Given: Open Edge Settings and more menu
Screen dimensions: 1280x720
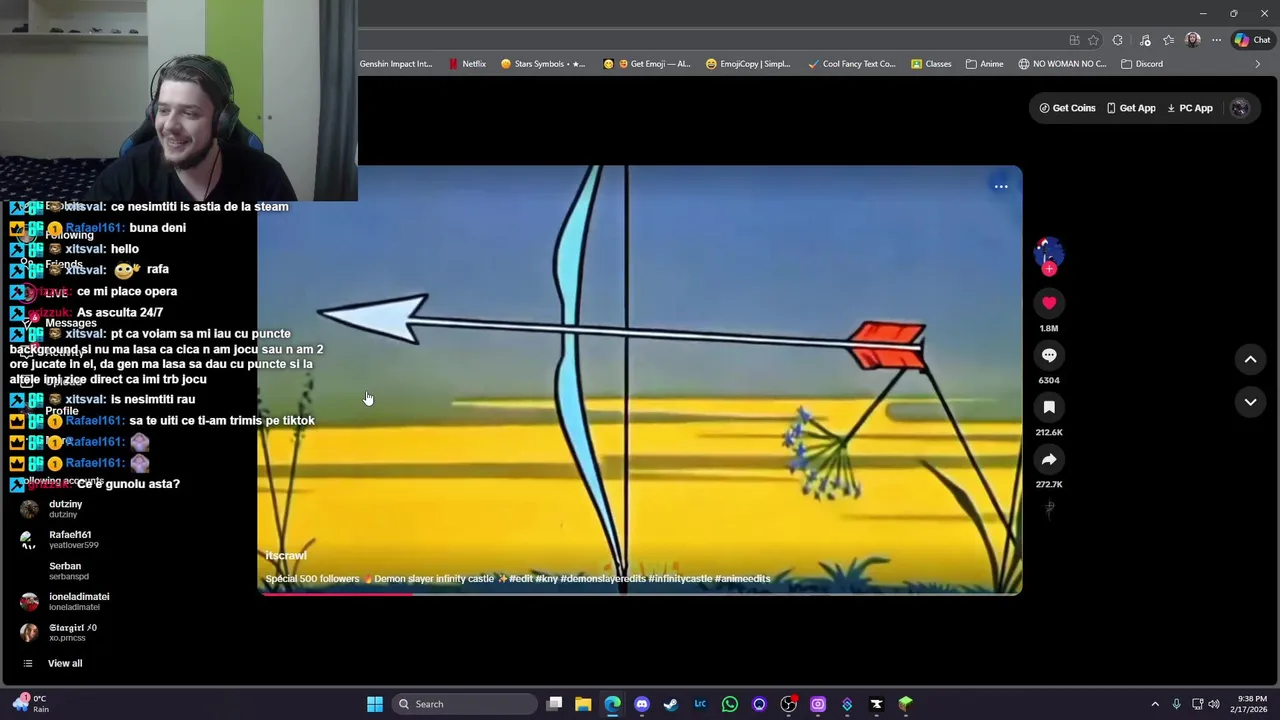Looking at the screenshot, I should [1216, 40].
